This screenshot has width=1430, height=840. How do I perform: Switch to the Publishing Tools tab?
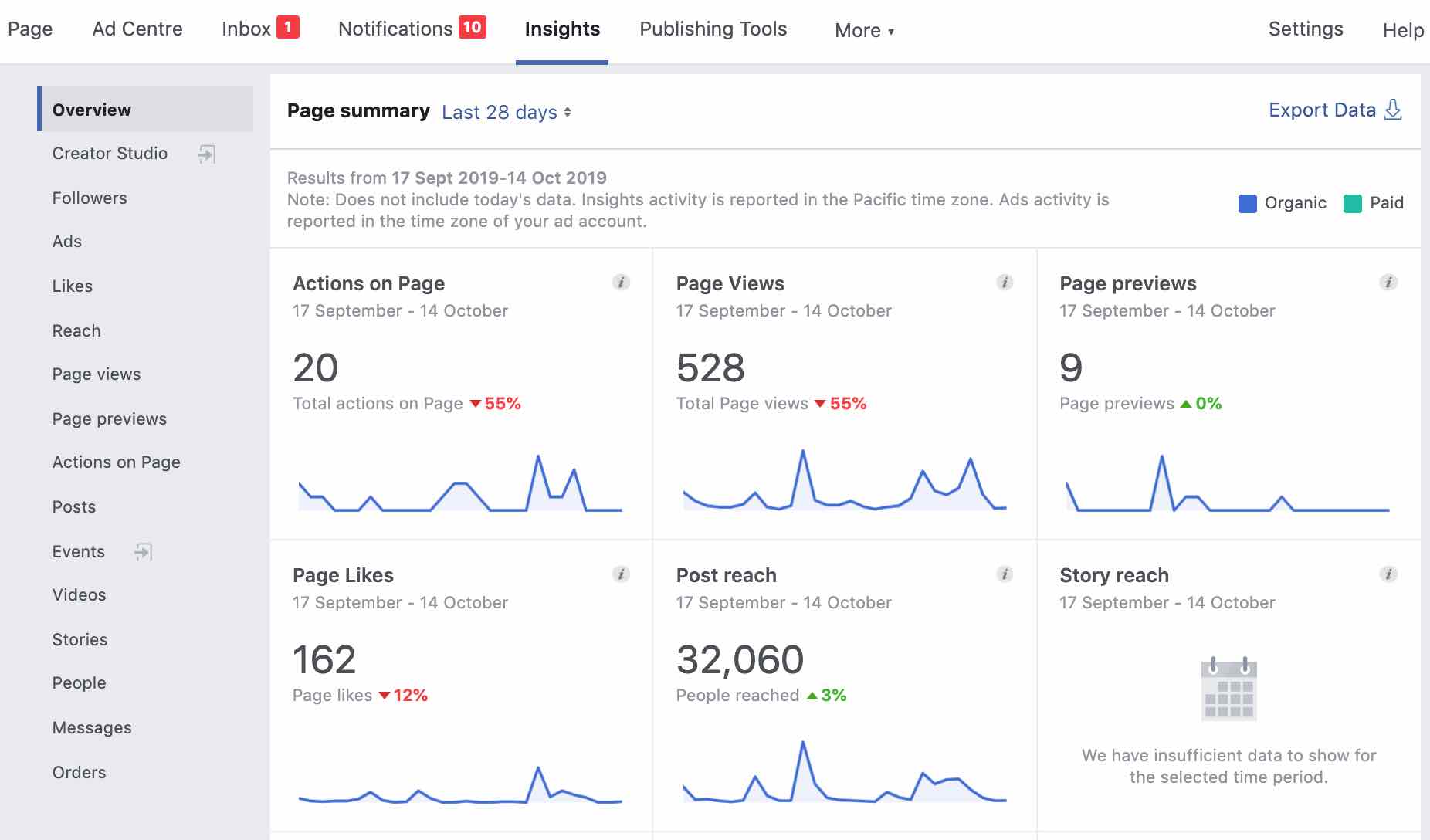[713, 29]
